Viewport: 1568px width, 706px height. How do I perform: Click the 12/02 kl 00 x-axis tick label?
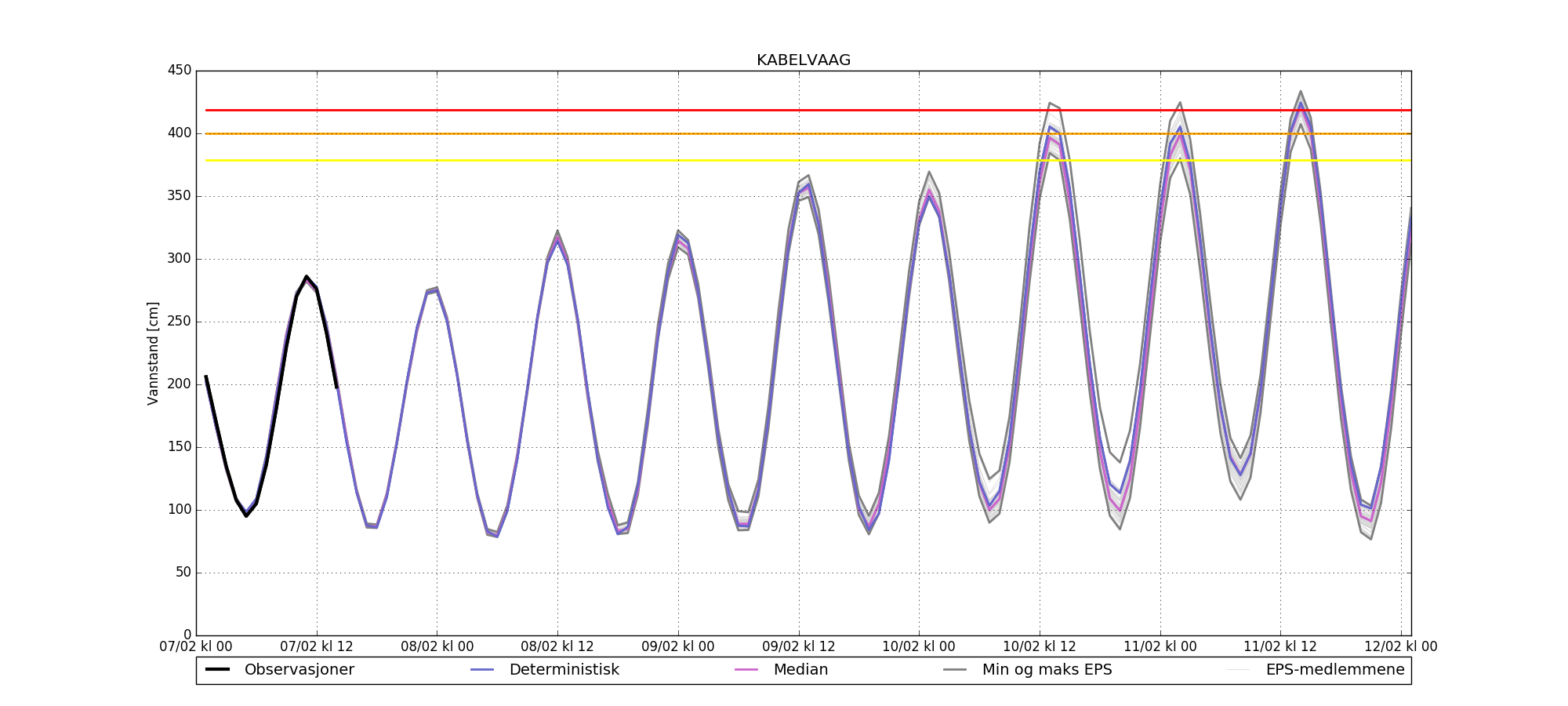[1401, 647]
